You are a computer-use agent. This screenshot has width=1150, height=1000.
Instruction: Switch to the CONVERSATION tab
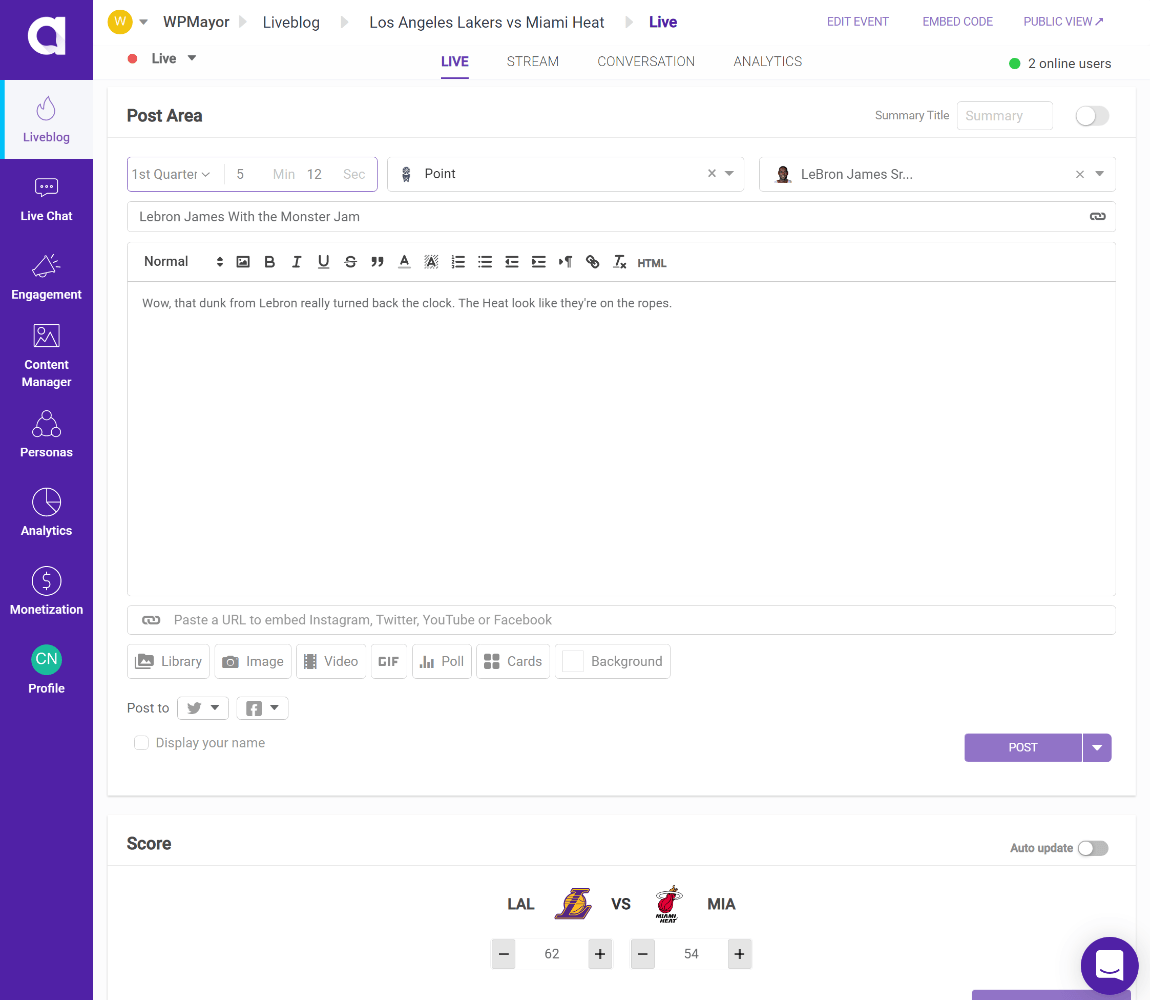(x=646, y=62)
